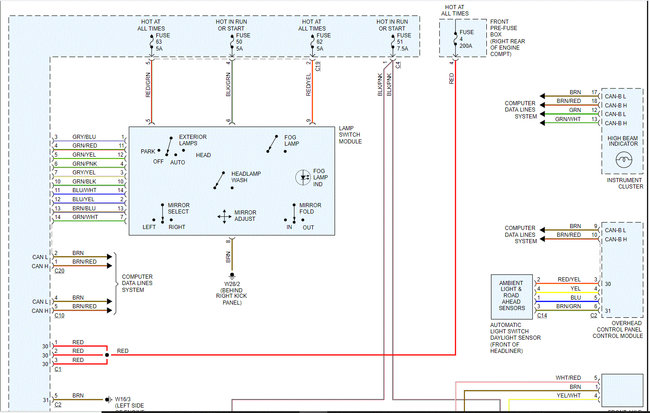Click the 'AMBIENT LIGHT & ROAD AHEAD SENSORS' box

pyautogui.click(x=512, y=297)
